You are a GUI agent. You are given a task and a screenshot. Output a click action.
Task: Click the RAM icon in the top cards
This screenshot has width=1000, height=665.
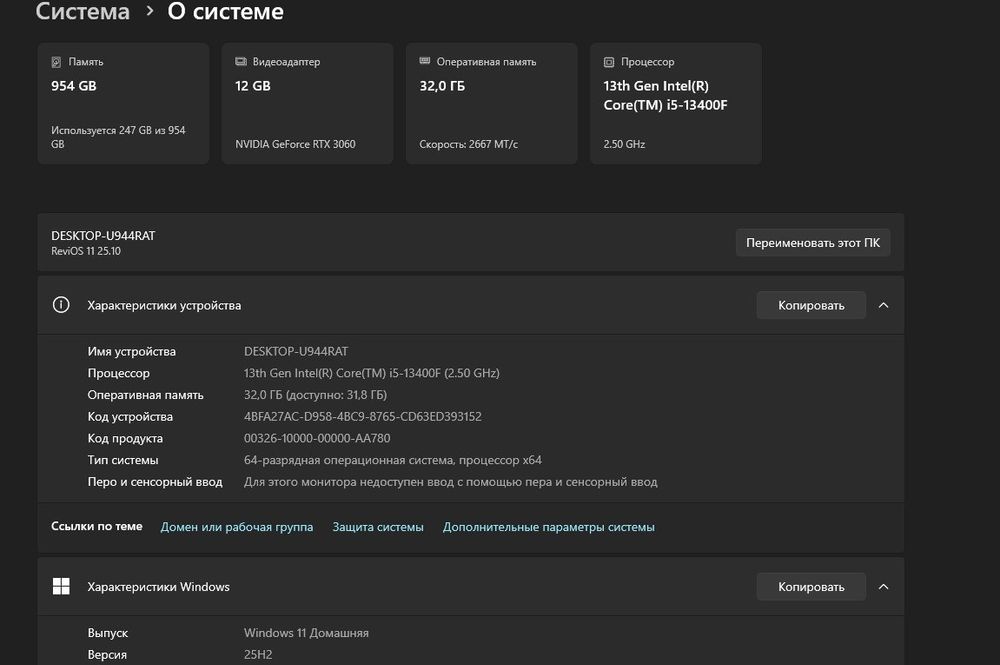pos(425,61)
